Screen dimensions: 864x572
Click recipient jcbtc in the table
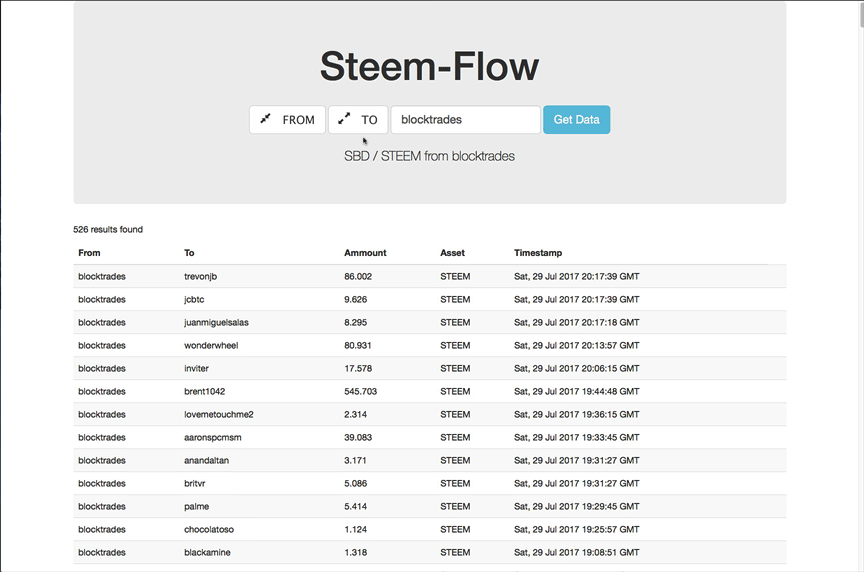[x=194, y=299]
